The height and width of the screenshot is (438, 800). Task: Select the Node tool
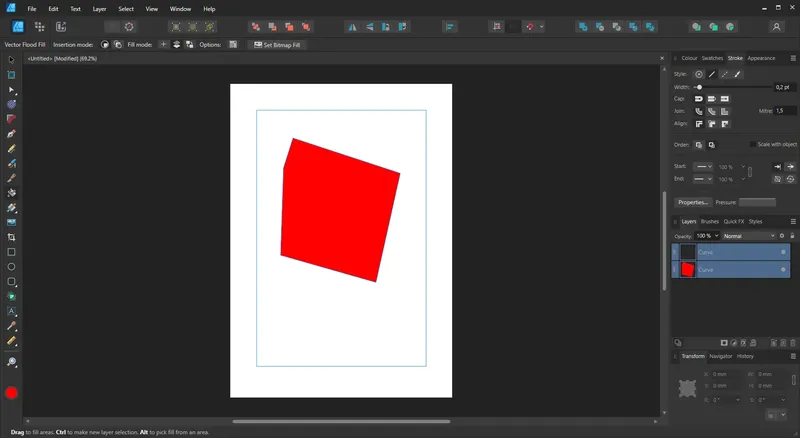point(11,90)
